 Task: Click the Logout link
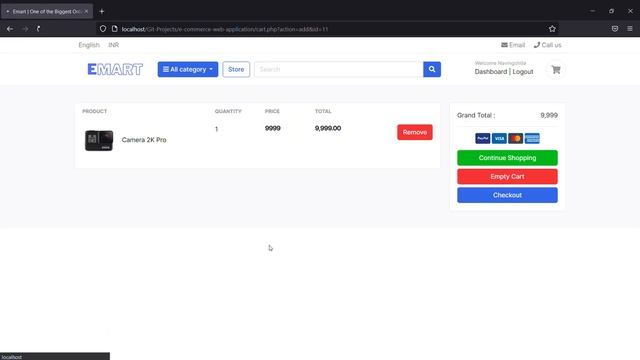[523, 71]
